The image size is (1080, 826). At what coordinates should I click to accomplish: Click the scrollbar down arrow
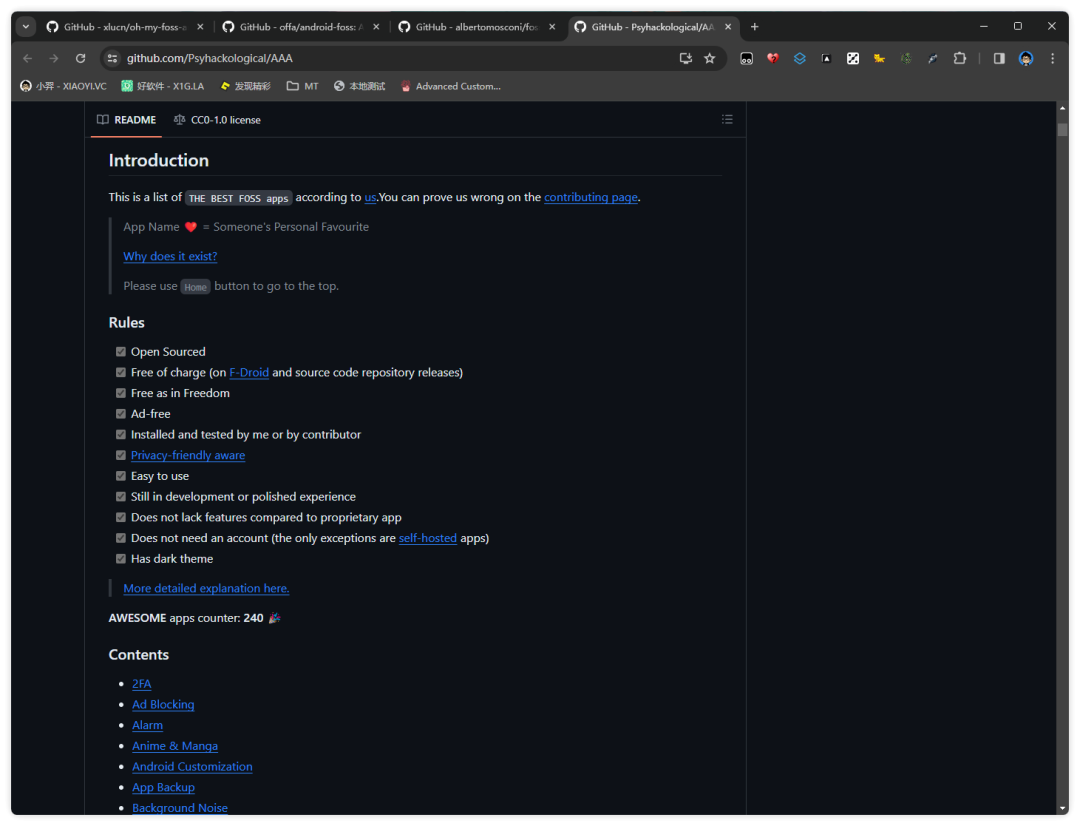click(1062, 809)
